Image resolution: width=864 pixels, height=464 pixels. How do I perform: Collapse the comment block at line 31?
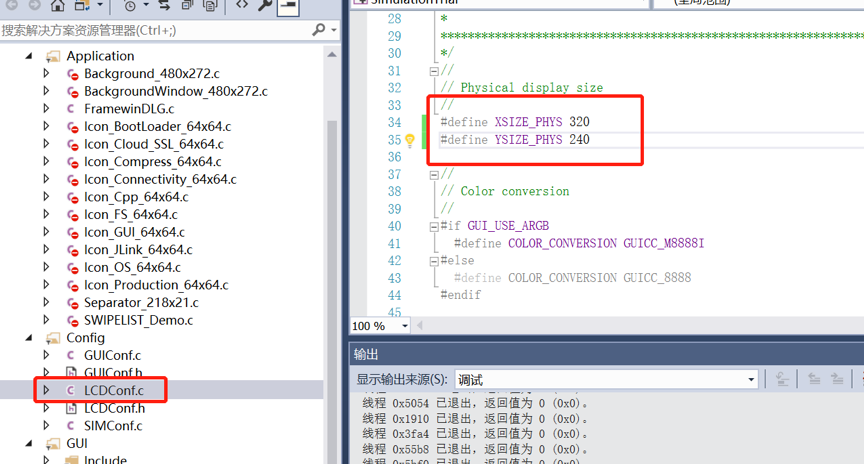point(434,71)
